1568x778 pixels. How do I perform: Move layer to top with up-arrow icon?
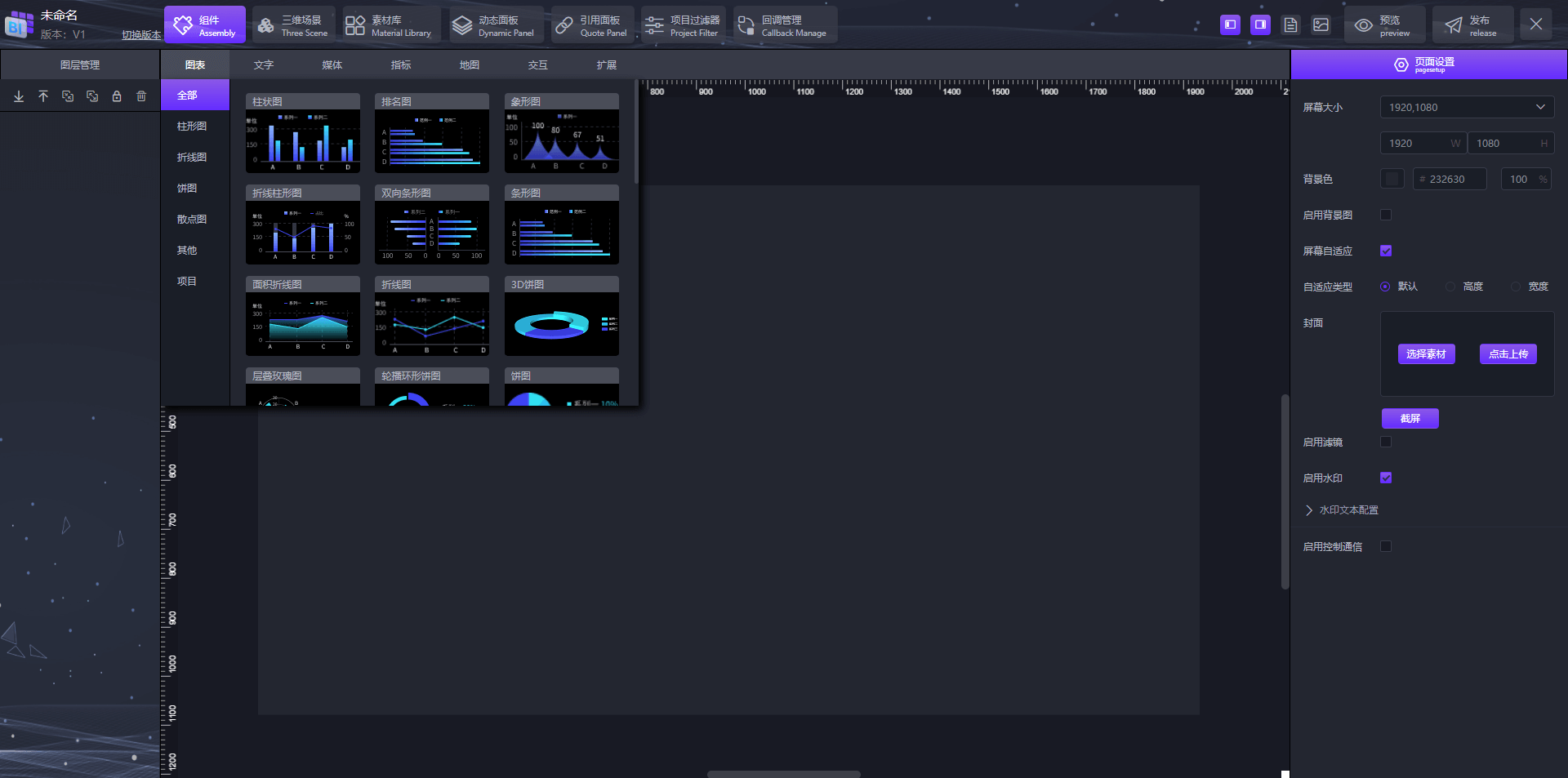pyautogui.click(x=43, y=96)
